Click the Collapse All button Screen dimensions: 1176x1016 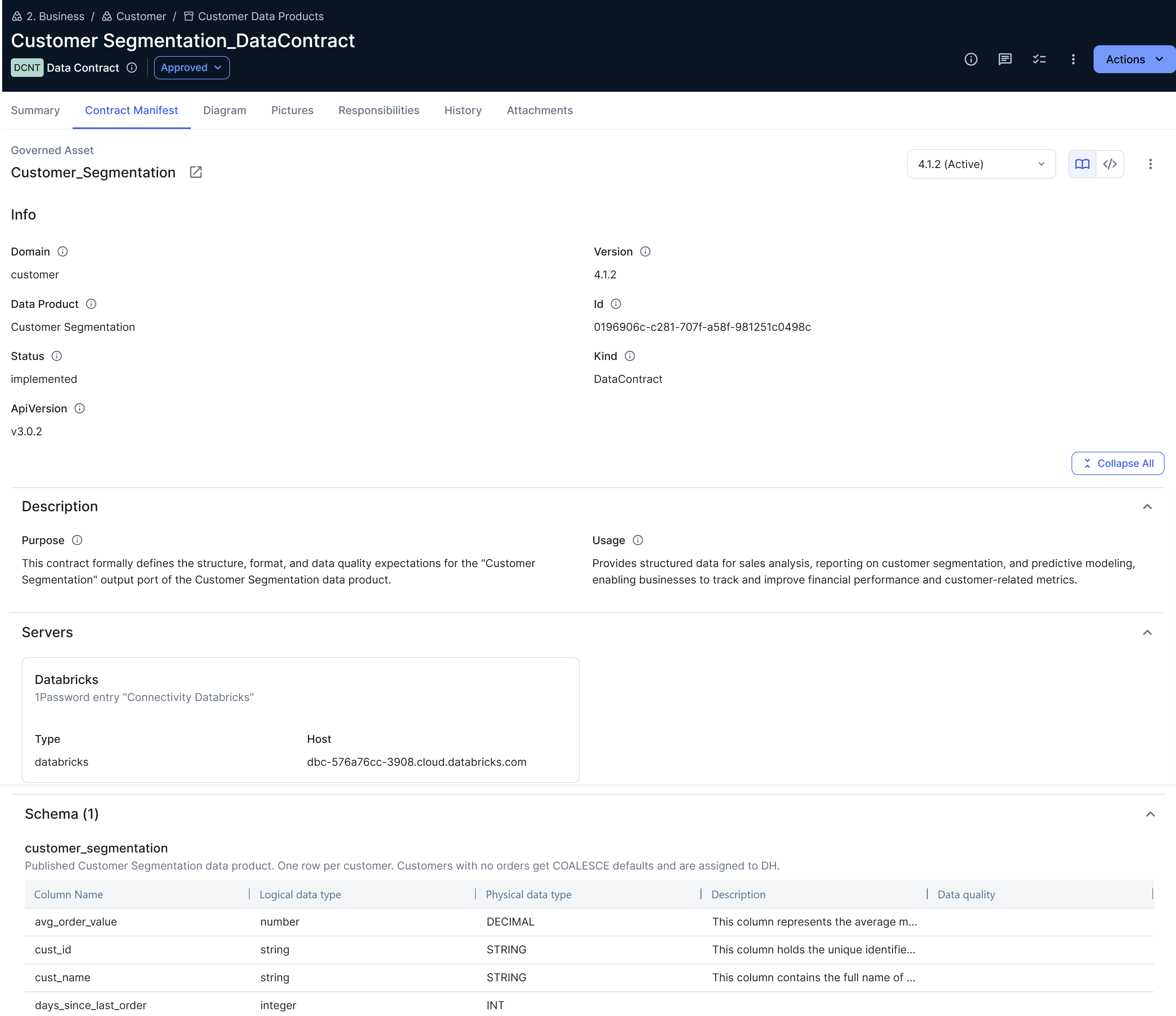click(1117, 463)
